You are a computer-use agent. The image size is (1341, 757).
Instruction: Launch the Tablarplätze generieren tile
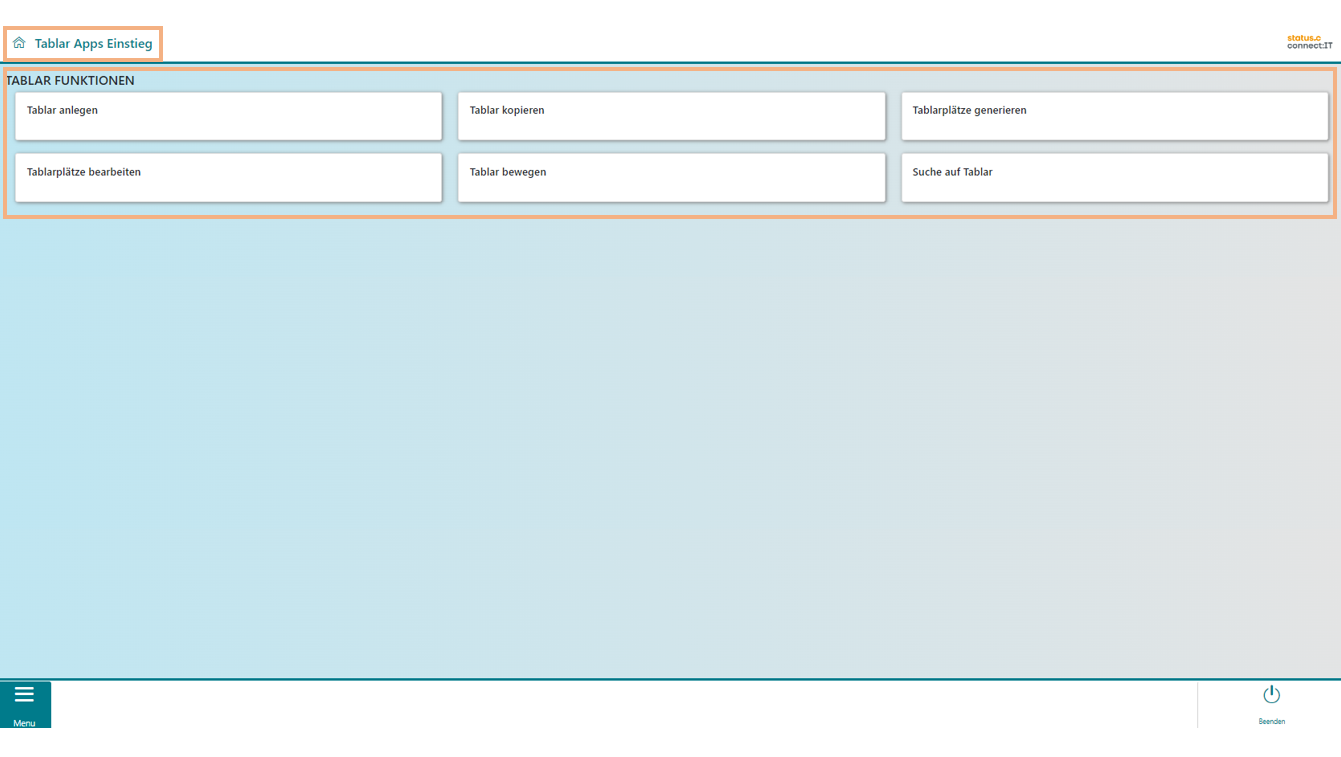click(1114, 116)
